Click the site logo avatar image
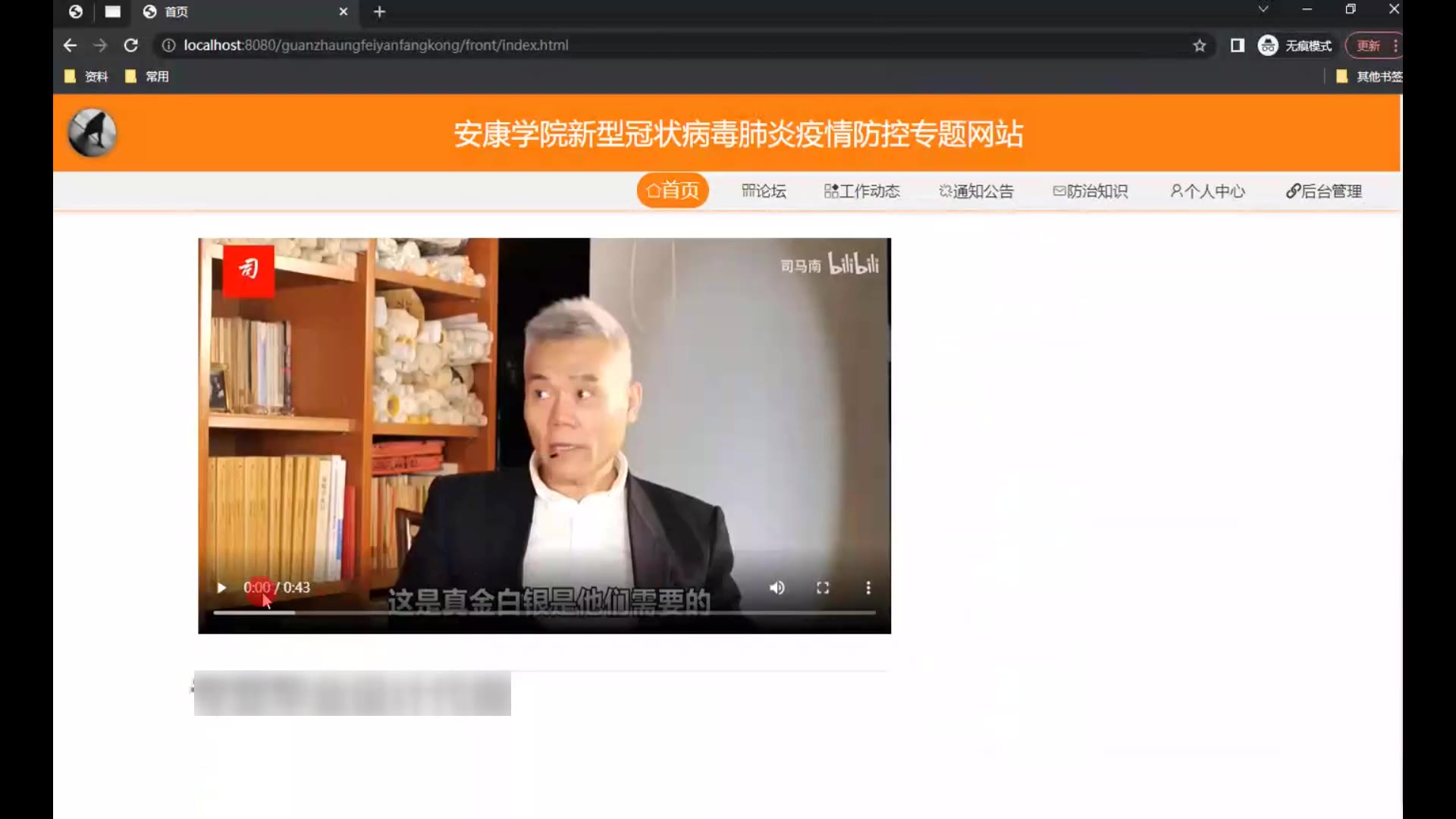Viewport: 1456px width, 819px height. coord(93,133)
